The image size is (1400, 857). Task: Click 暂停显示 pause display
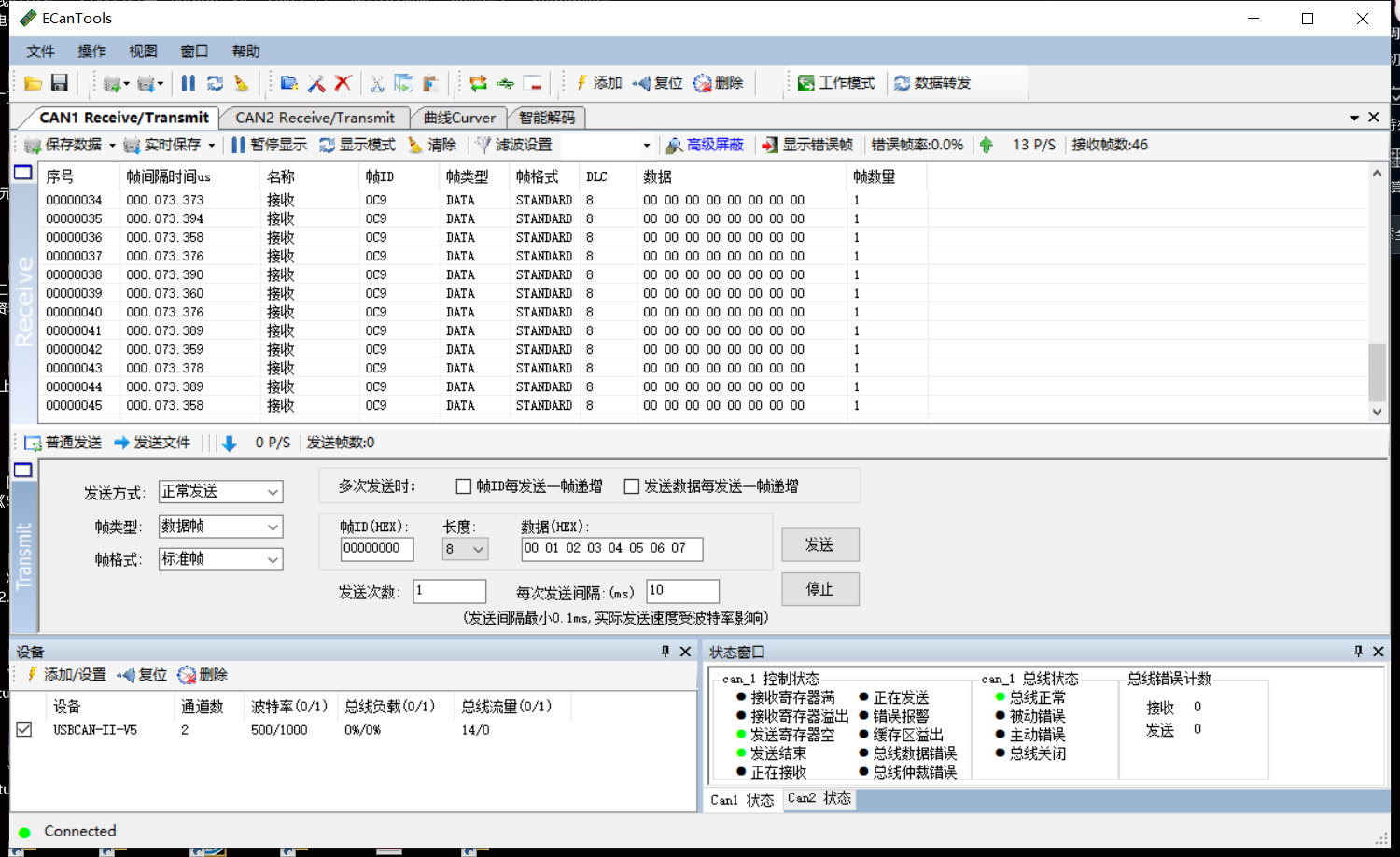269,145
